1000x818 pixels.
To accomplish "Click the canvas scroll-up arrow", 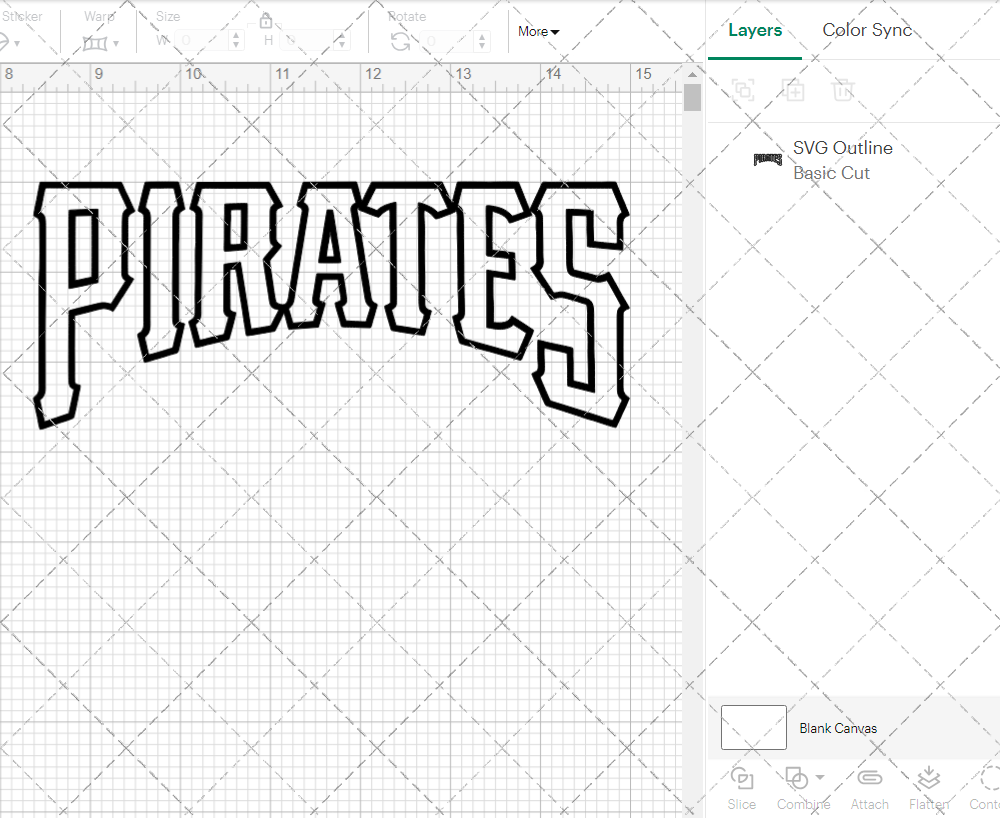I will (692, 75).
